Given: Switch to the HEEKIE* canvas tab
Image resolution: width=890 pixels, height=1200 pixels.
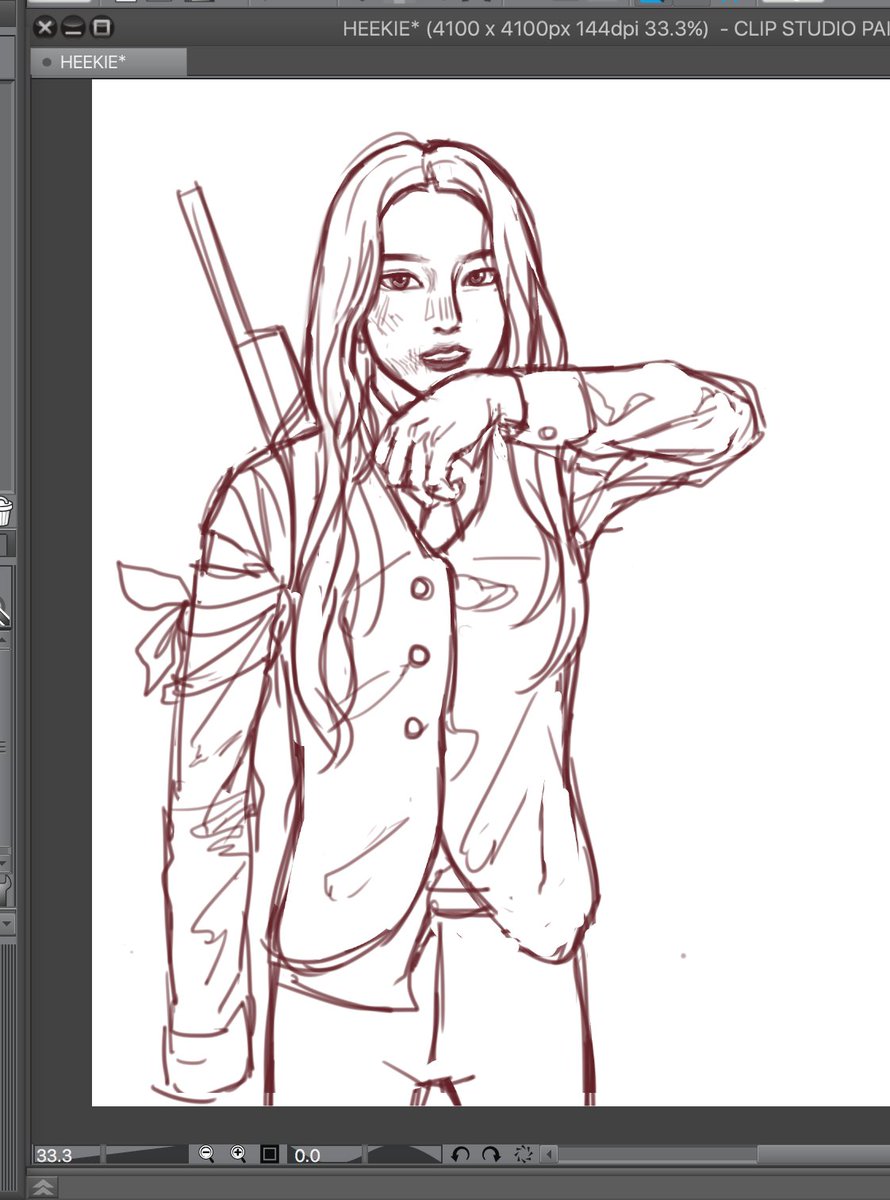Looking at the screenshot, I should point(110,62).
